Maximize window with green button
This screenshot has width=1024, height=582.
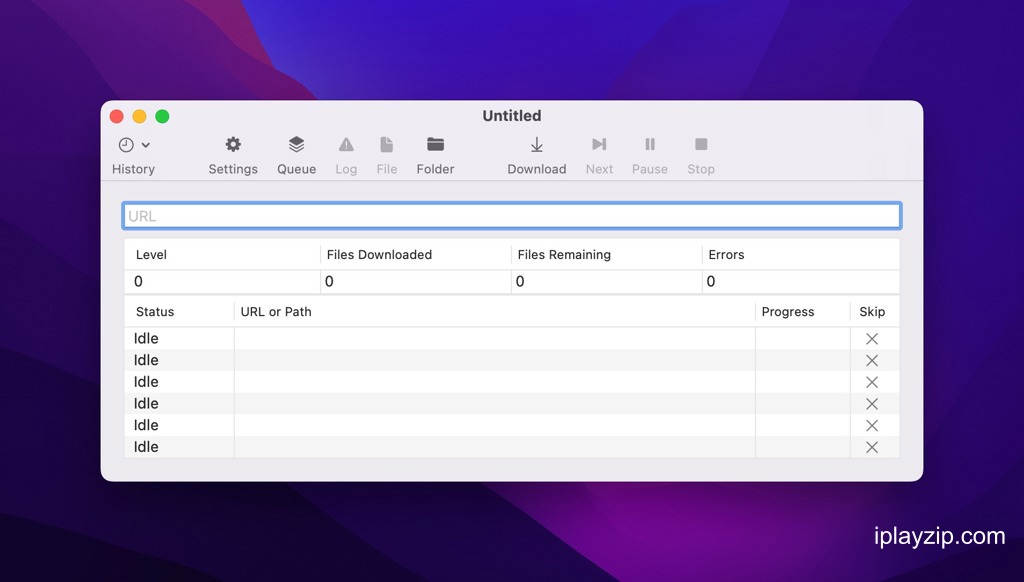click(162, 116)
